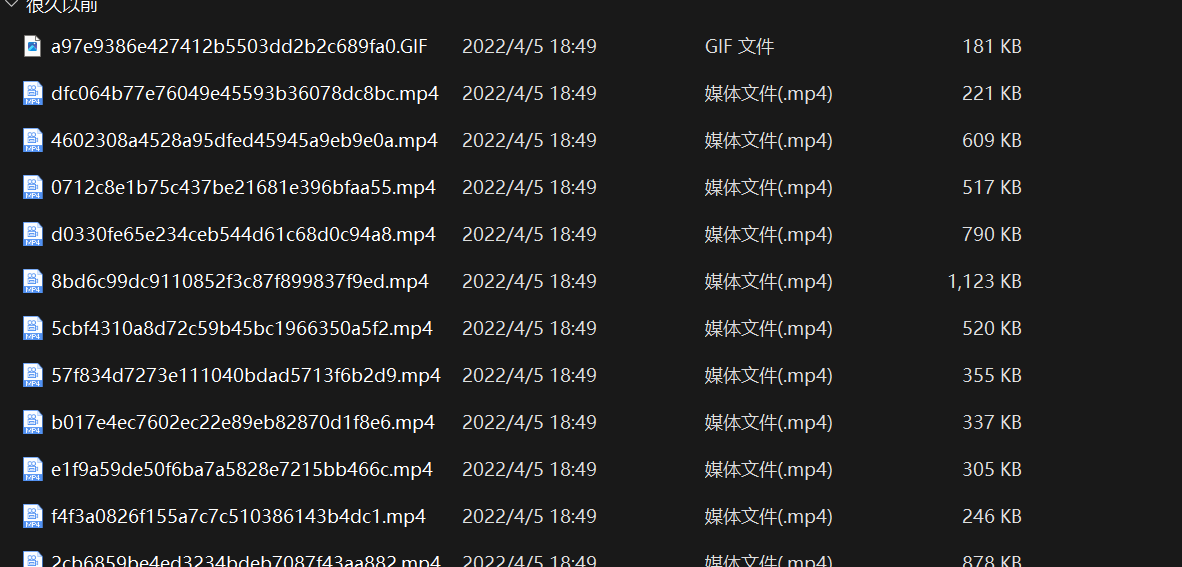
Task: Click the date of the 609 KB file
Action: coord(529,140)
